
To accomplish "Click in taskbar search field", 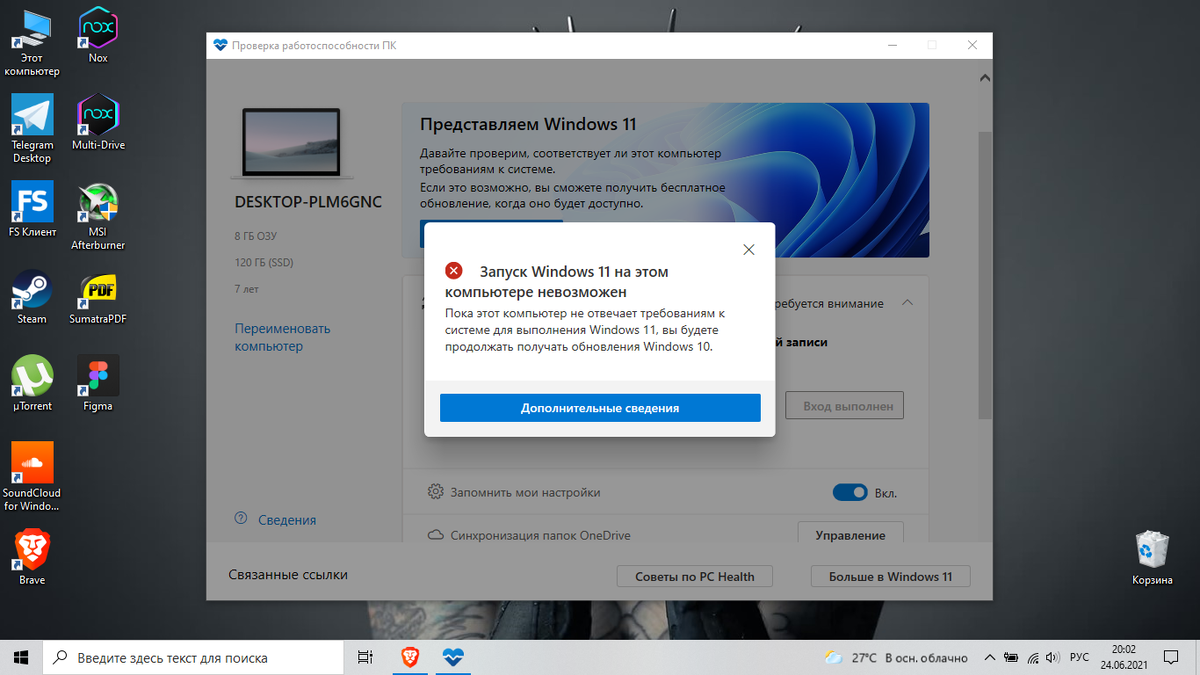I will [x=193, y=657].
